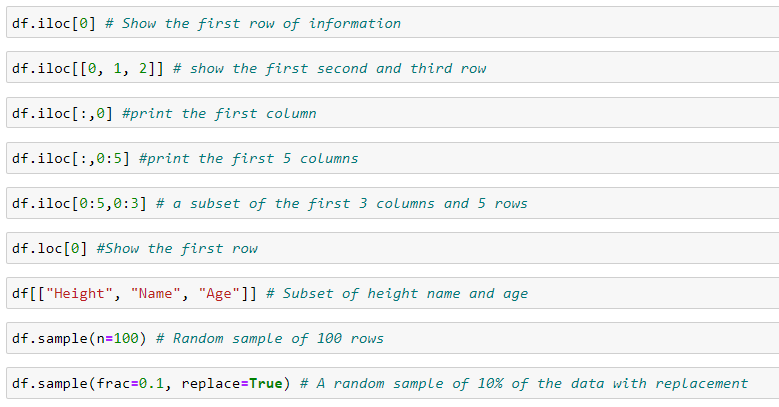Focus the df.iloc[:,0:5] code cell
The width and height of the screenshot is (779, 407).
click(x=69, y=158)
